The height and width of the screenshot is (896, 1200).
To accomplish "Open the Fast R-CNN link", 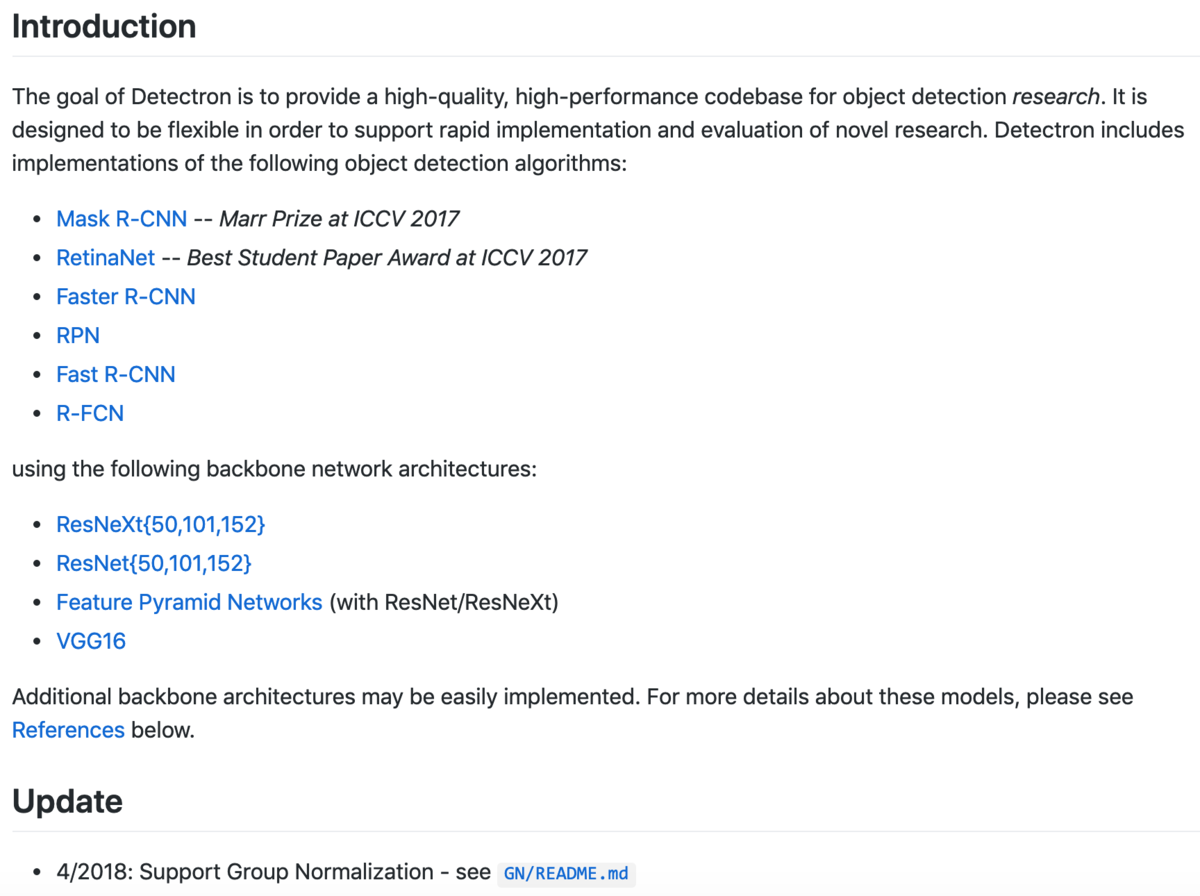I will pyautogui.click(x=116, y=374).
